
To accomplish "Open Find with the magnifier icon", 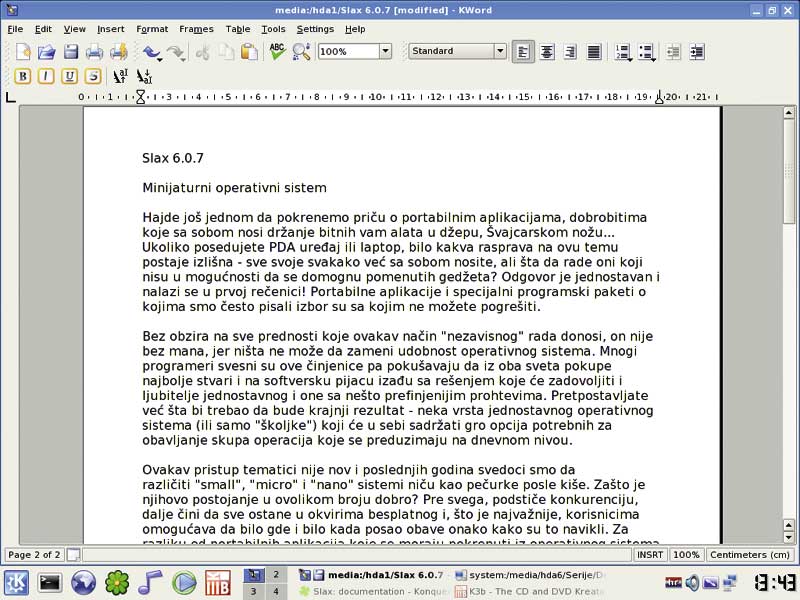I will pyautogui.click(x=301, y=52).
